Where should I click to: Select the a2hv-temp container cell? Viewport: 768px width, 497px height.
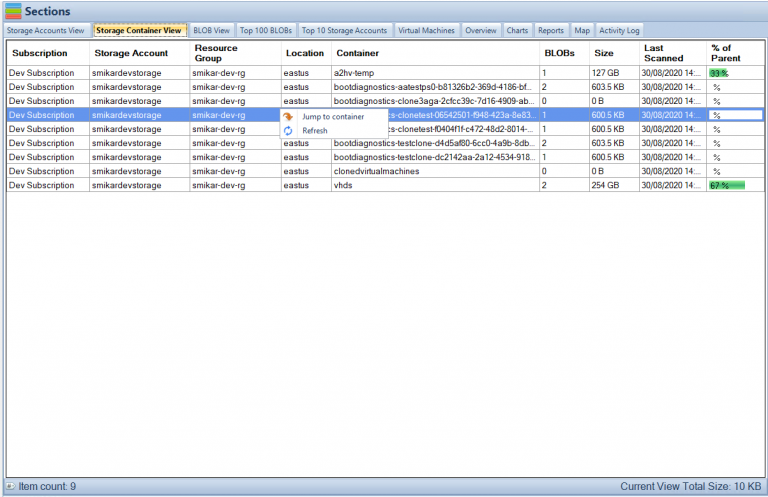[x=435, y=73]
